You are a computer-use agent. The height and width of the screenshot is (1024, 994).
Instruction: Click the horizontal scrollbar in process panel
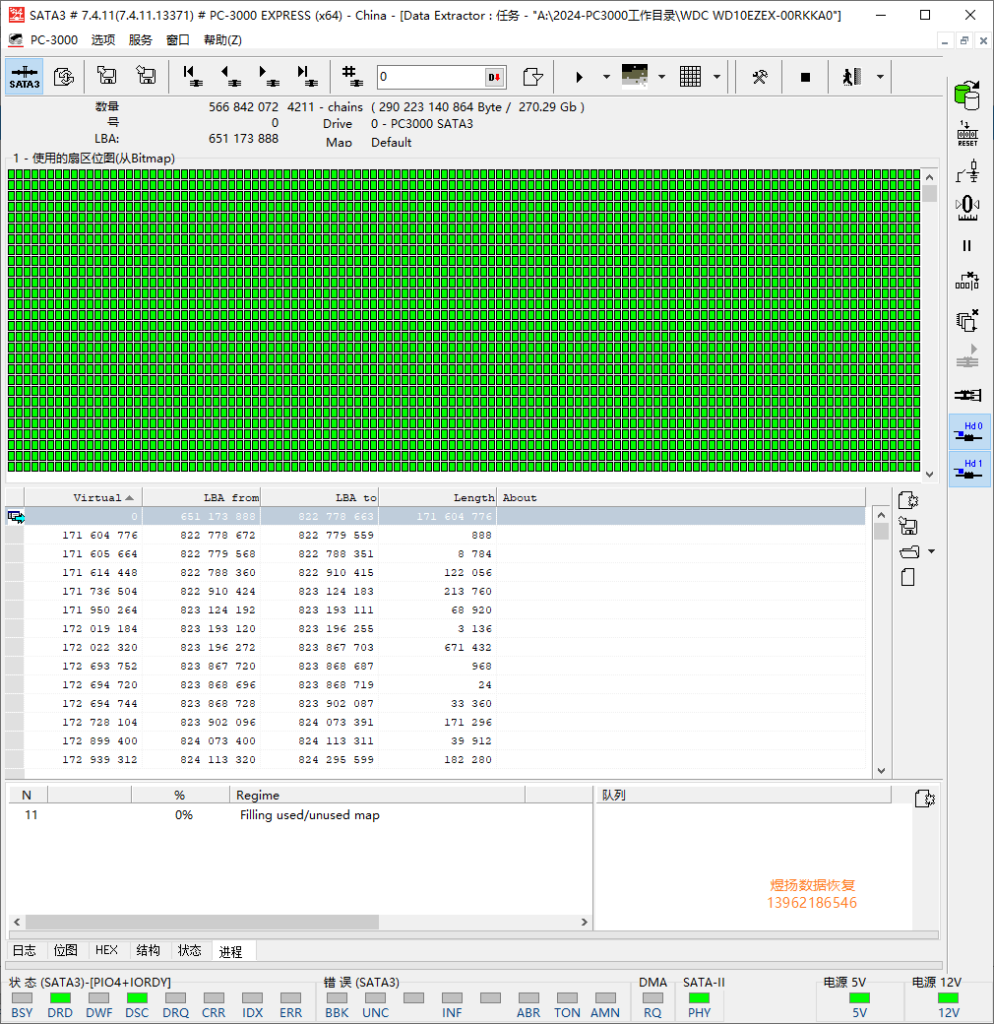click(200, 922)
